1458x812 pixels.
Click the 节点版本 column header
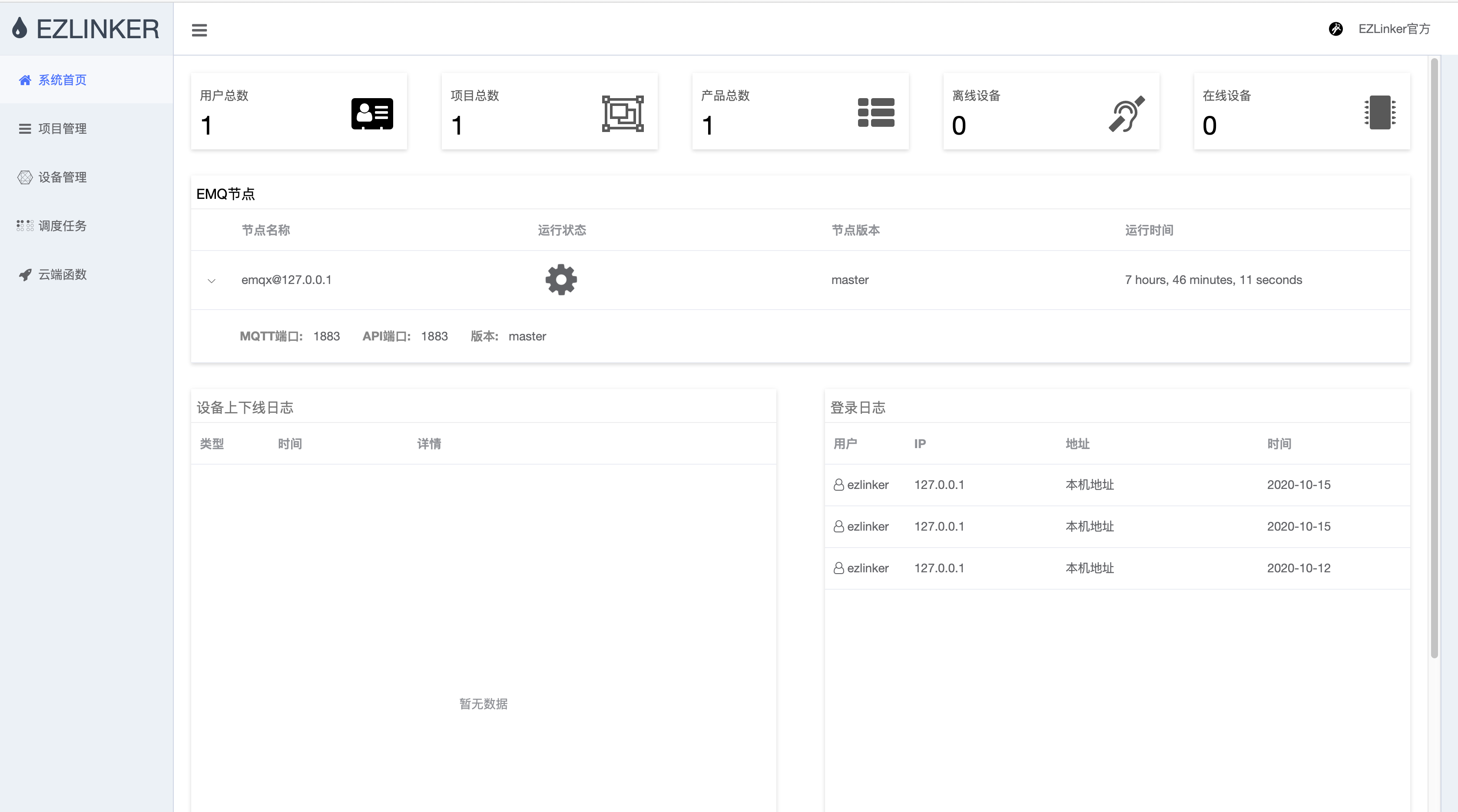[856, 230]
